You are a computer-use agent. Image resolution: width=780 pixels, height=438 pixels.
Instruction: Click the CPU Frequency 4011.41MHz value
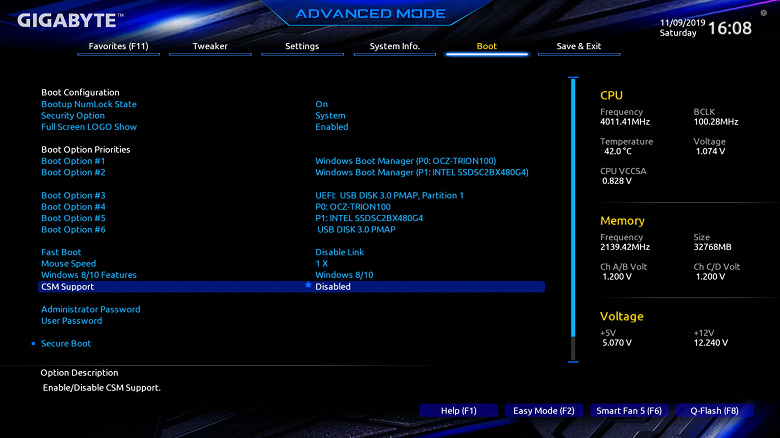point(625,121)
